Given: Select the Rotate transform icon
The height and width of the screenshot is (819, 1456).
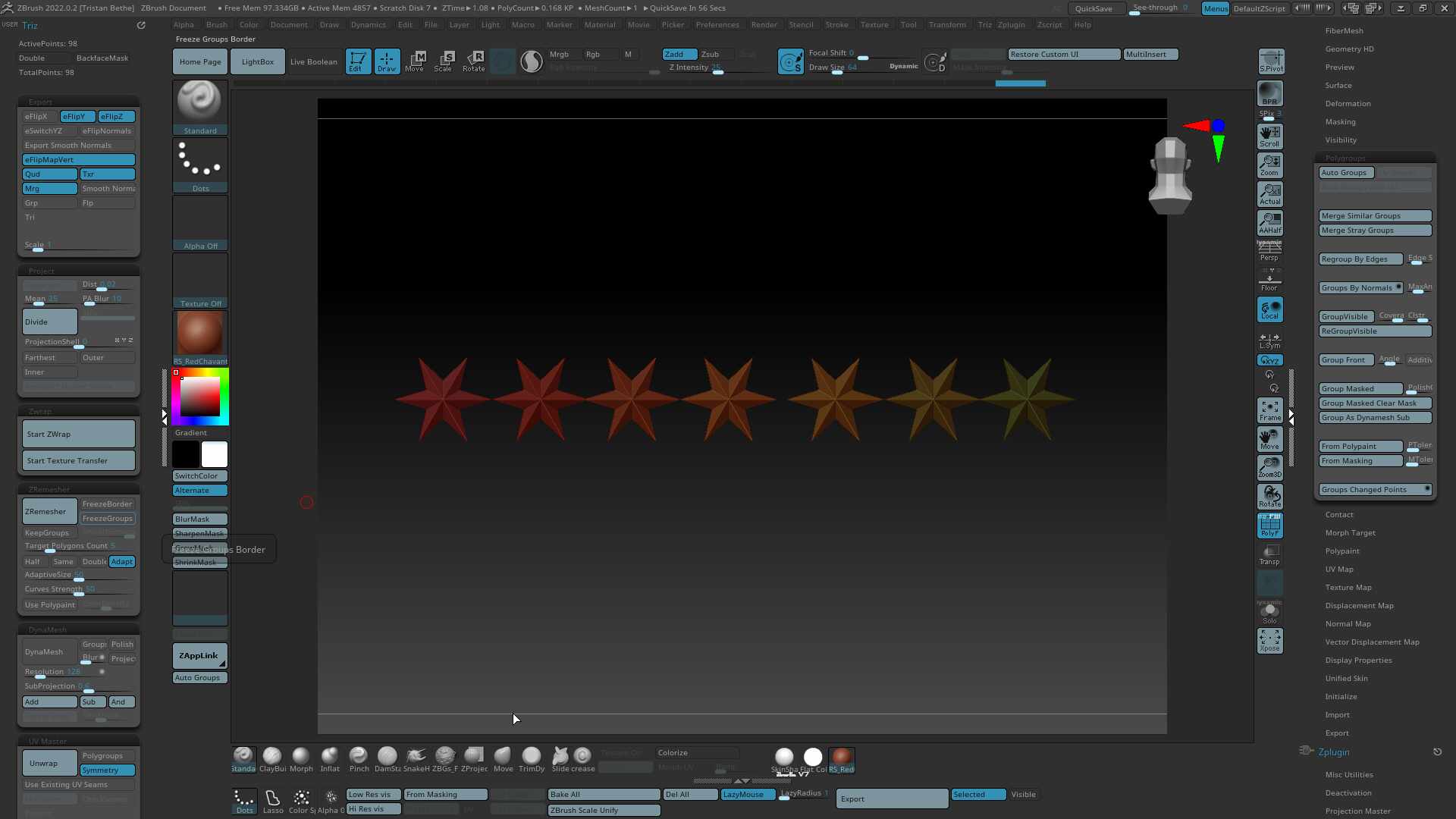Looking at the screenshot, I should point(474,61).
